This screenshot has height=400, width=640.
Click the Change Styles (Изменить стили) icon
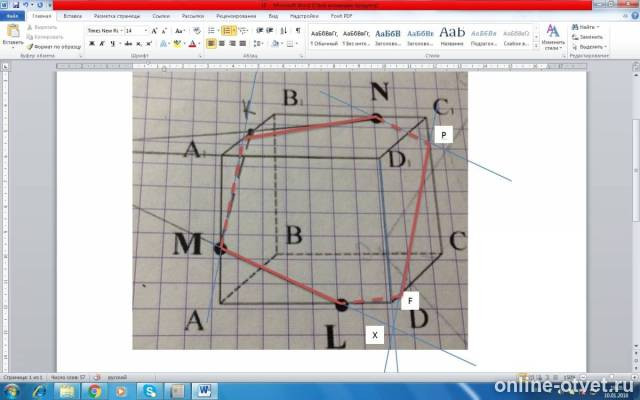(x=552, y=35)
